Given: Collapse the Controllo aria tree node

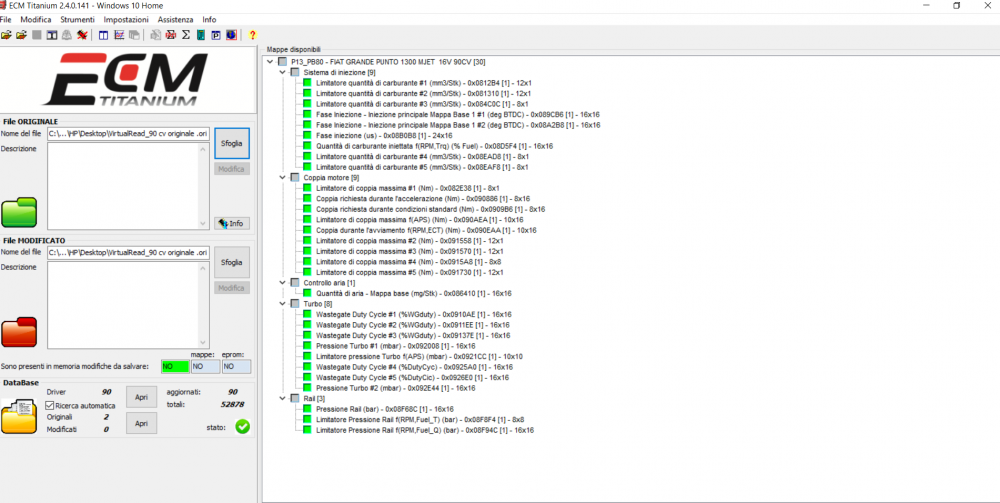Looking at the screenshot, I should (283, 283).
